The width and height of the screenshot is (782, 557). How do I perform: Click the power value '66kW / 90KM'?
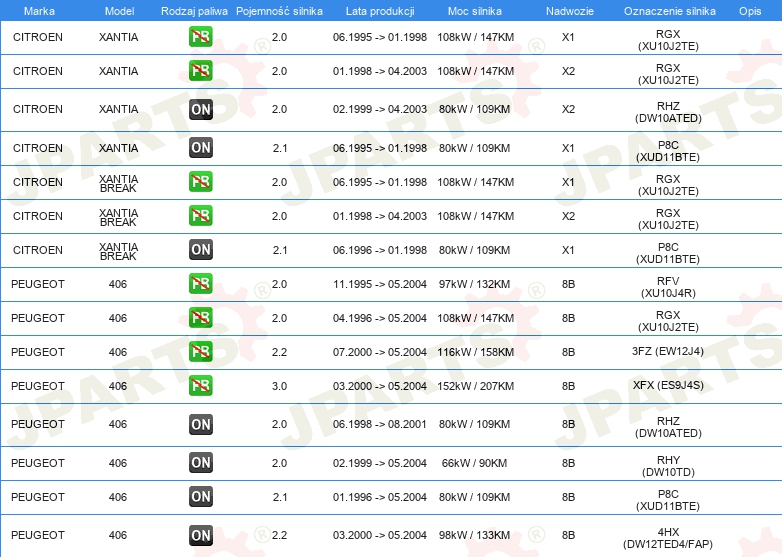474,463
